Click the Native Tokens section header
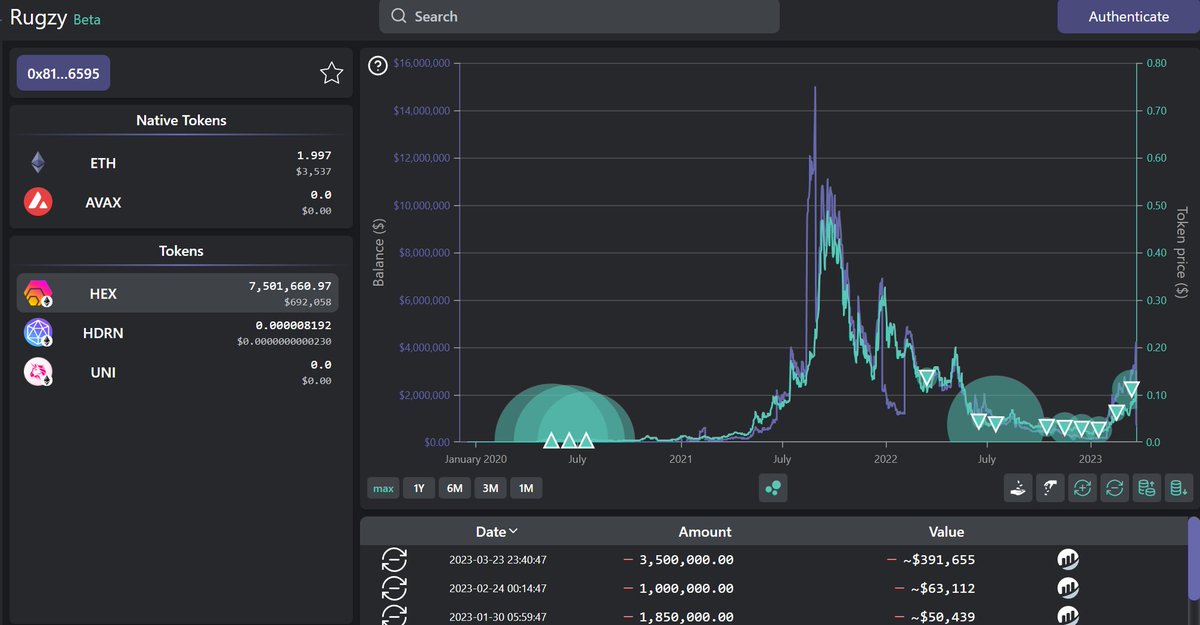 tap(181, 120)
